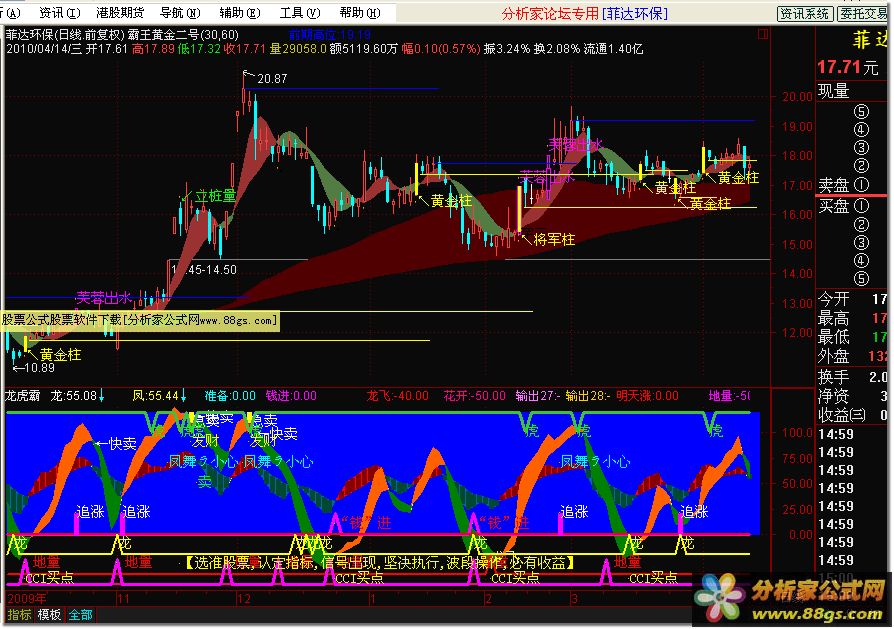Click the 2009年 timeline label
The height and width of the screenshot is (629, 894).
pos(27,598)
